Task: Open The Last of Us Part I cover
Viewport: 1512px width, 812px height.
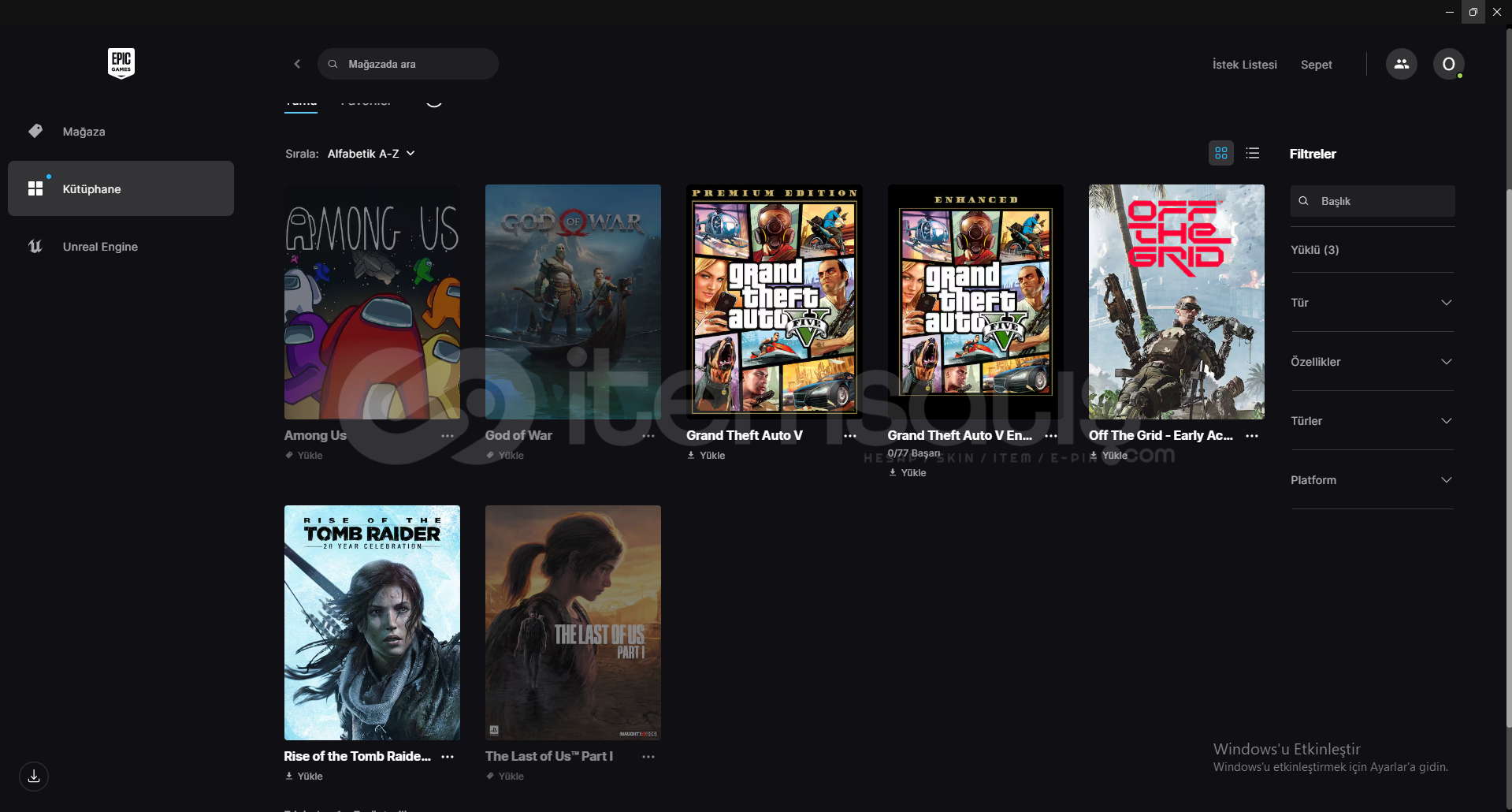Action: [573, 623]
